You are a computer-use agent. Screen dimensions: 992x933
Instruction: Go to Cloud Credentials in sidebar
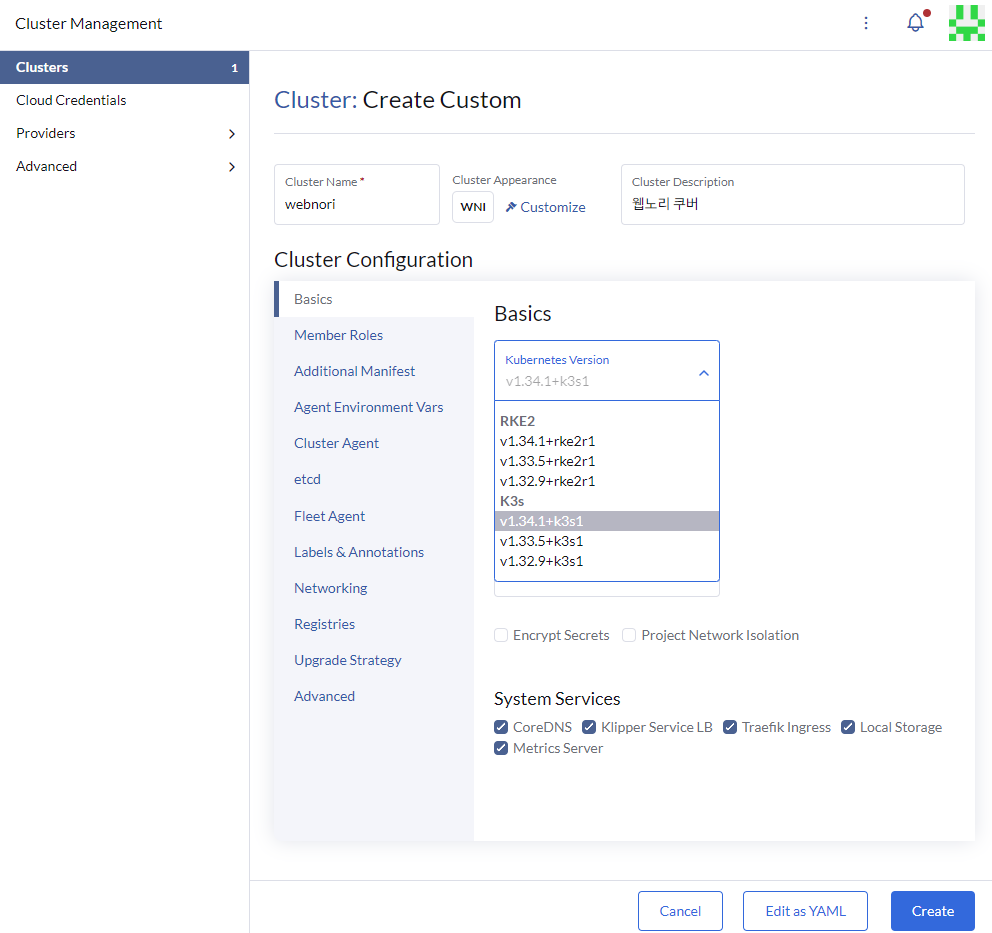(x=71, y=100)
